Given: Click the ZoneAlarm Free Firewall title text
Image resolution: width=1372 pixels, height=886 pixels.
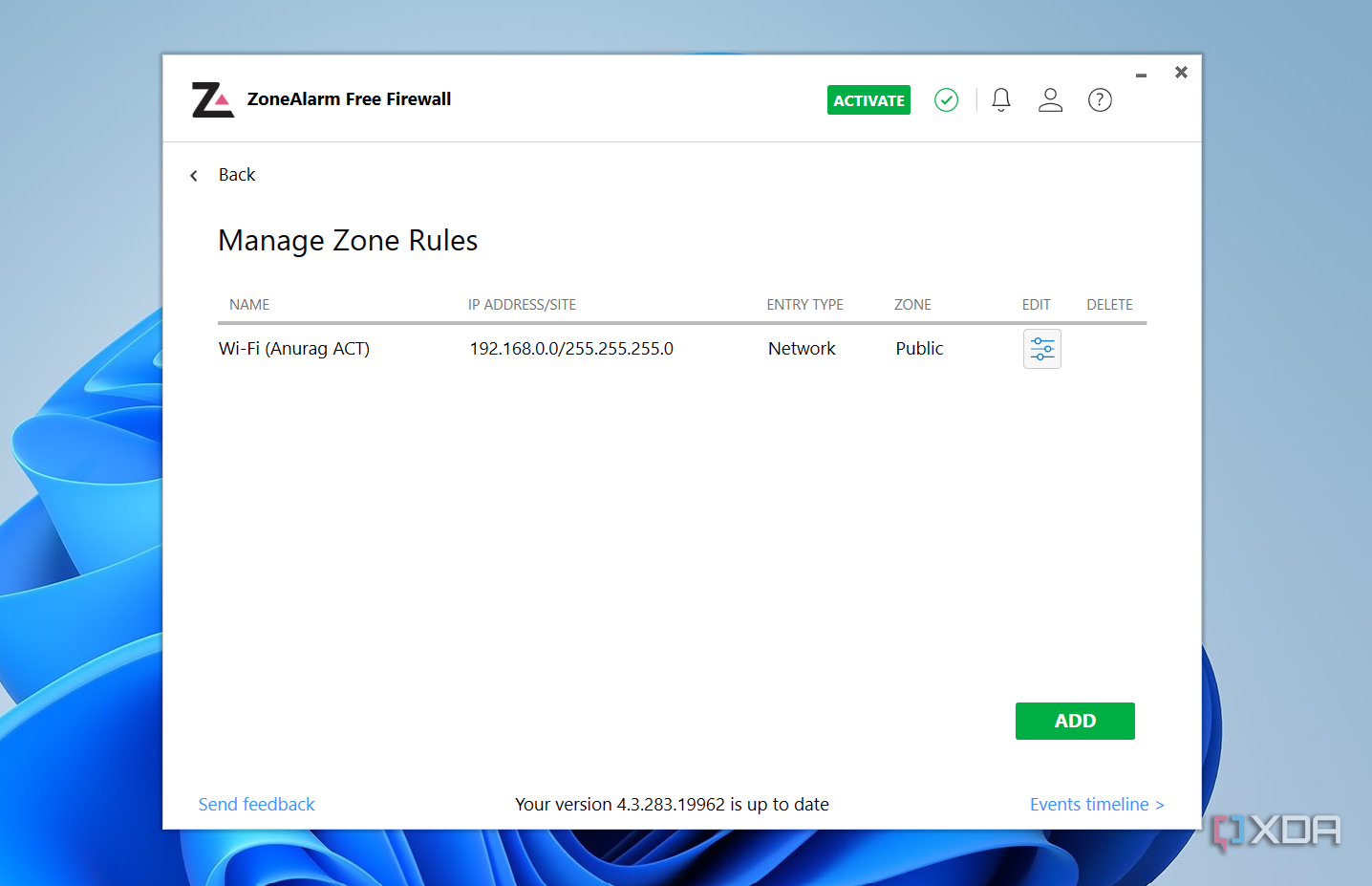Looking at the screenshot, I should click(x=349, y=99).
